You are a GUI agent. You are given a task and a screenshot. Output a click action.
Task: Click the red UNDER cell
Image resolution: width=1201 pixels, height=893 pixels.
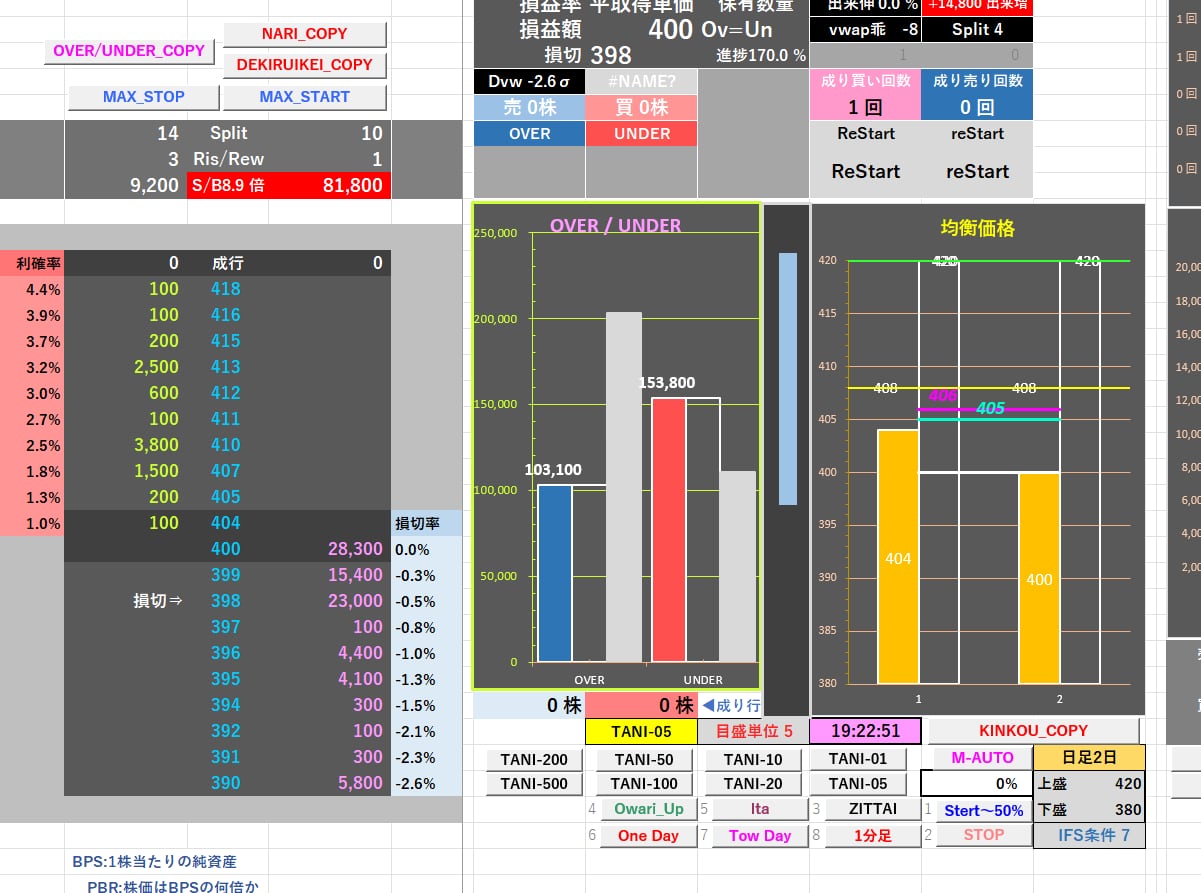642,134
